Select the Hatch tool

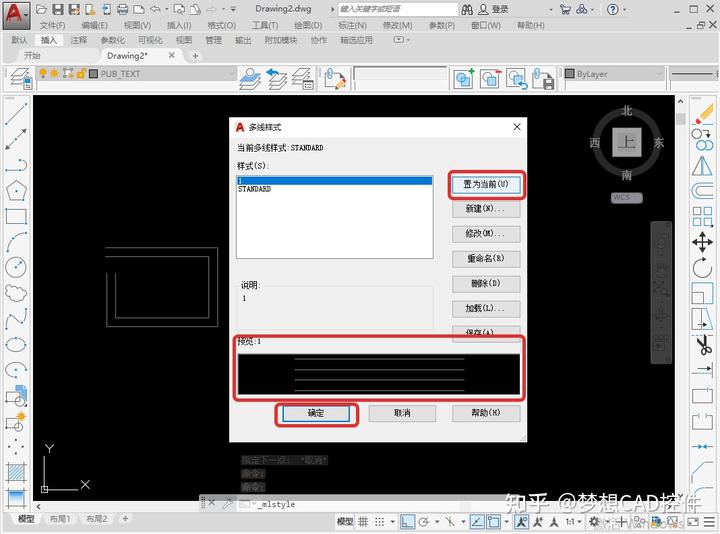tap(16, 472)
